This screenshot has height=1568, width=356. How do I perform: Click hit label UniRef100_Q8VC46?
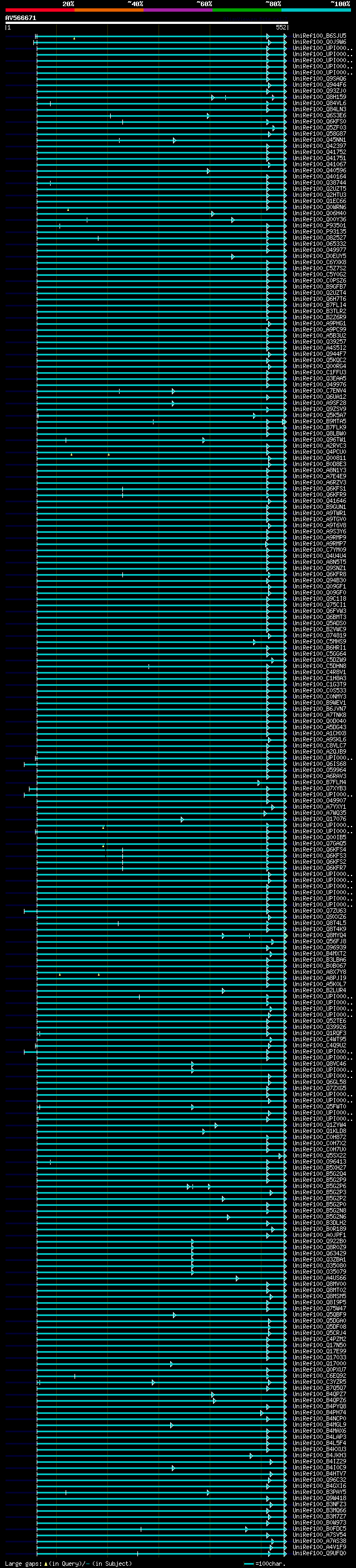(319, 1064)
